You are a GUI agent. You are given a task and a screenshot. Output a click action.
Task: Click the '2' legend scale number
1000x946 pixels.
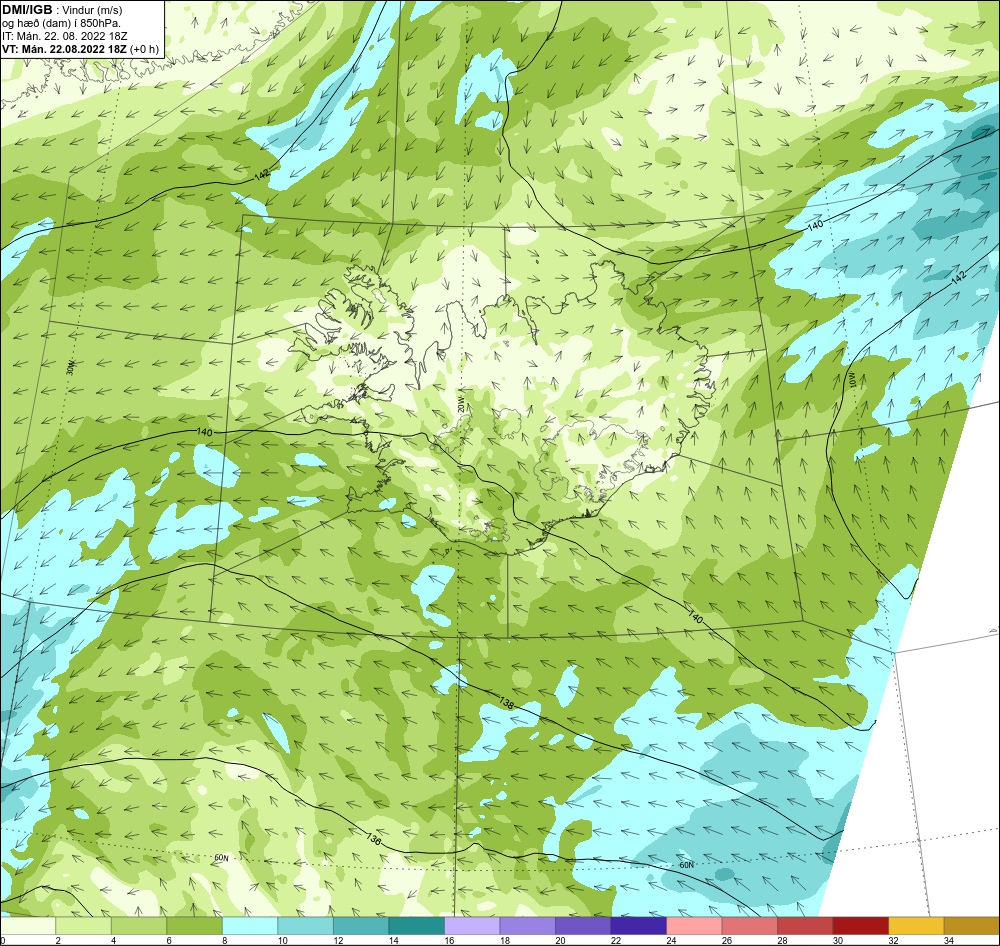click(58, 940)
